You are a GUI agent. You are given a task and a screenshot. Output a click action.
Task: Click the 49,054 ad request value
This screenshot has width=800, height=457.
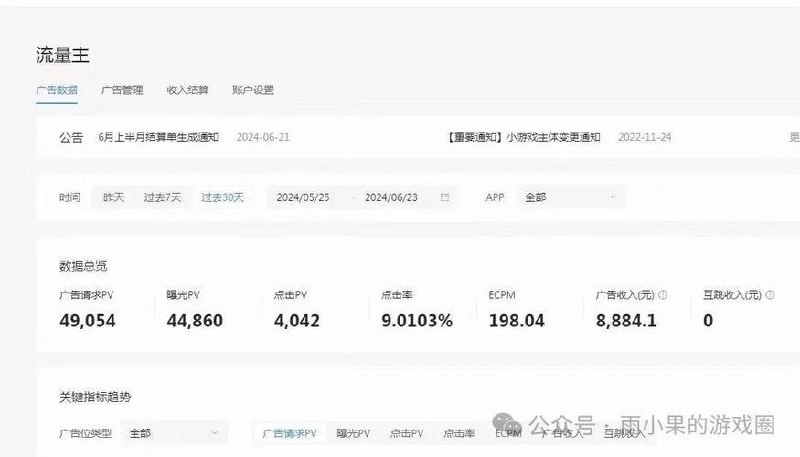(87, 321)
